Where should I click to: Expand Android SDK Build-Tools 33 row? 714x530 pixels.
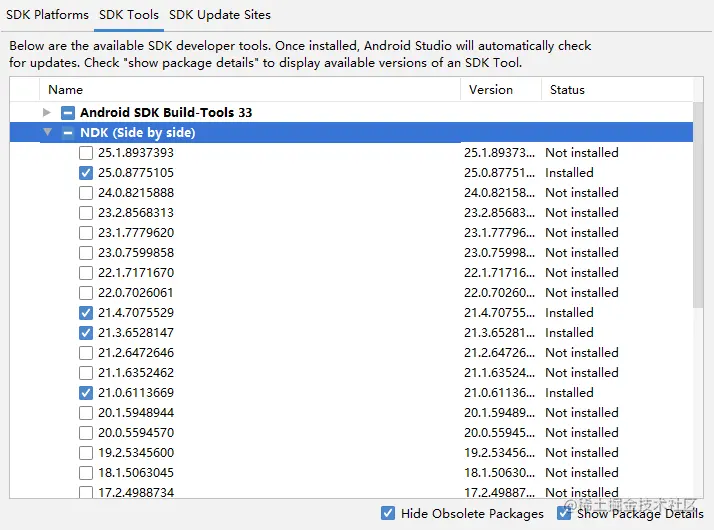click(x=46, y=112)
